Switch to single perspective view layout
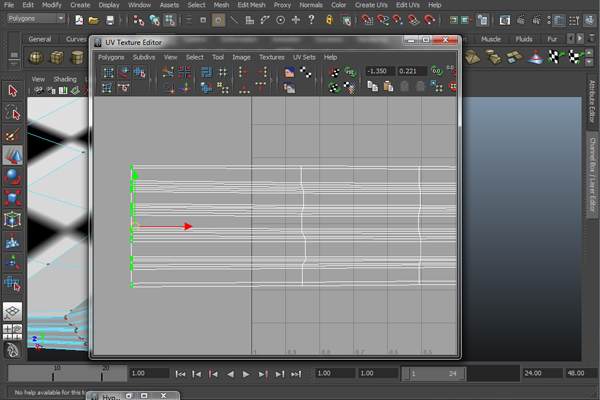Screen dimensions: 600x400 click(13, 312)
